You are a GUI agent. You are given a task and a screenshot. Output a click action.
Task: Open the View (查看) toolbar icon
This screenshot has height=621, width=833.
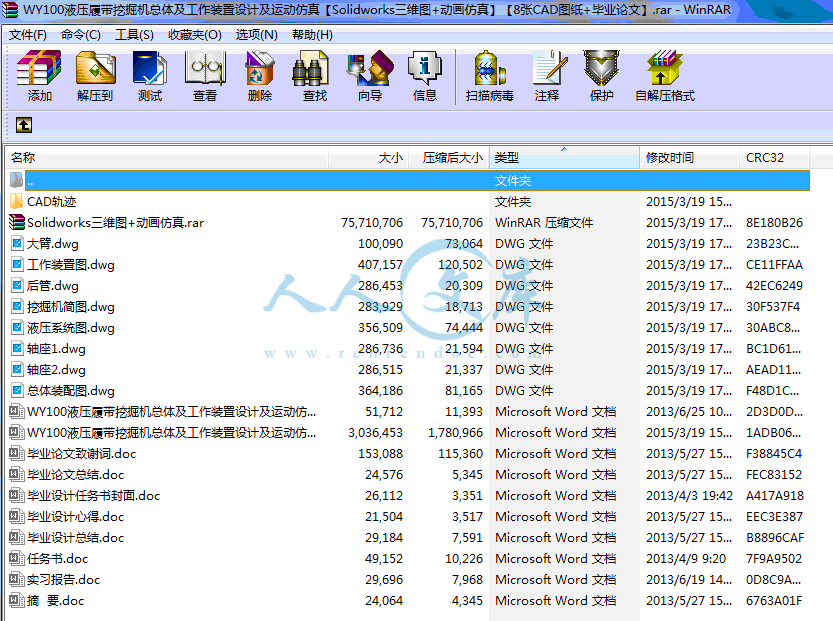click(205, 68)
